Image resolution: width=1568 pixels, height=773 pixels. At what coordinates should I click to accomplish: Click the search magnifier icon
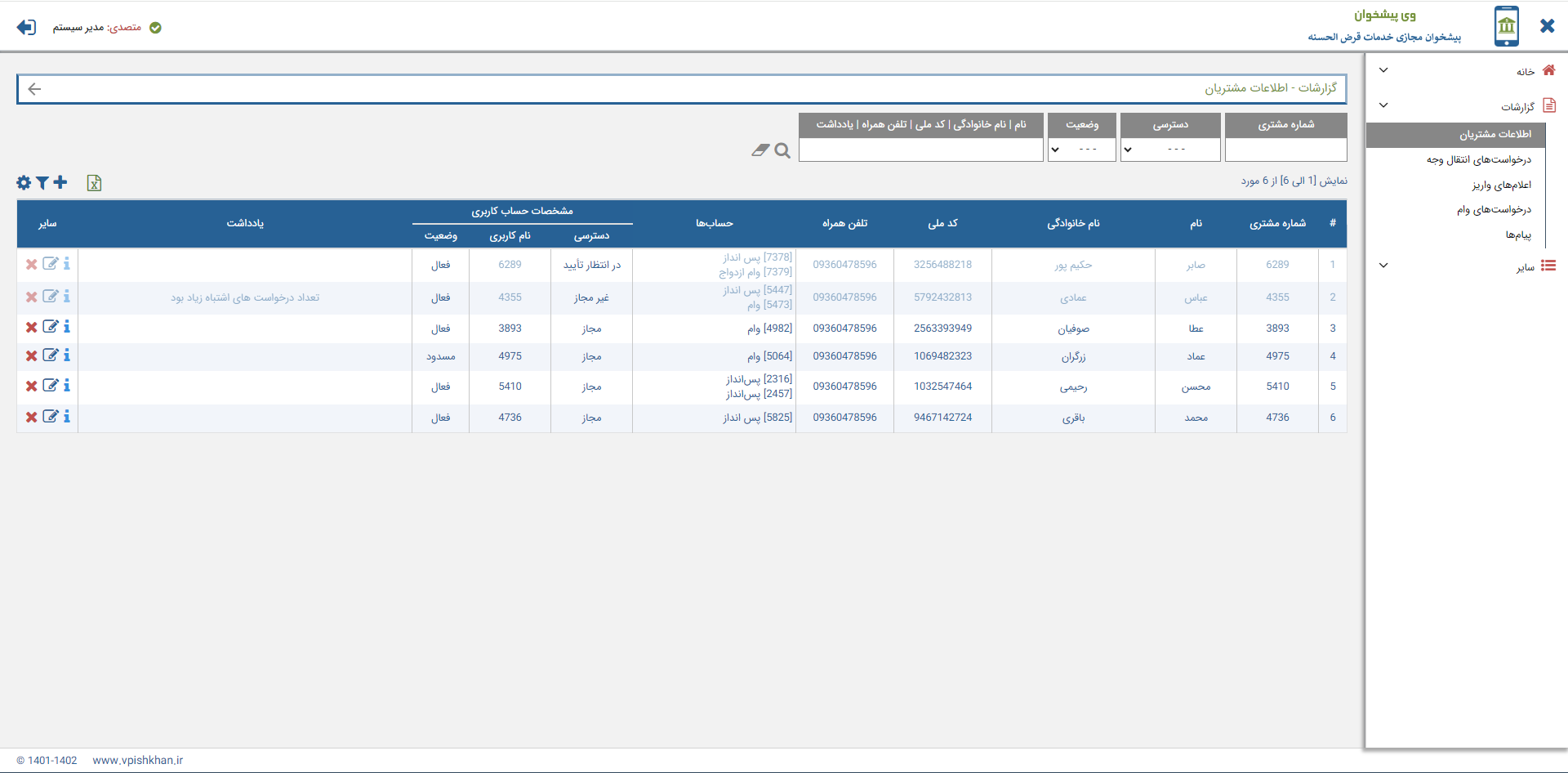[x=782, y=150]
